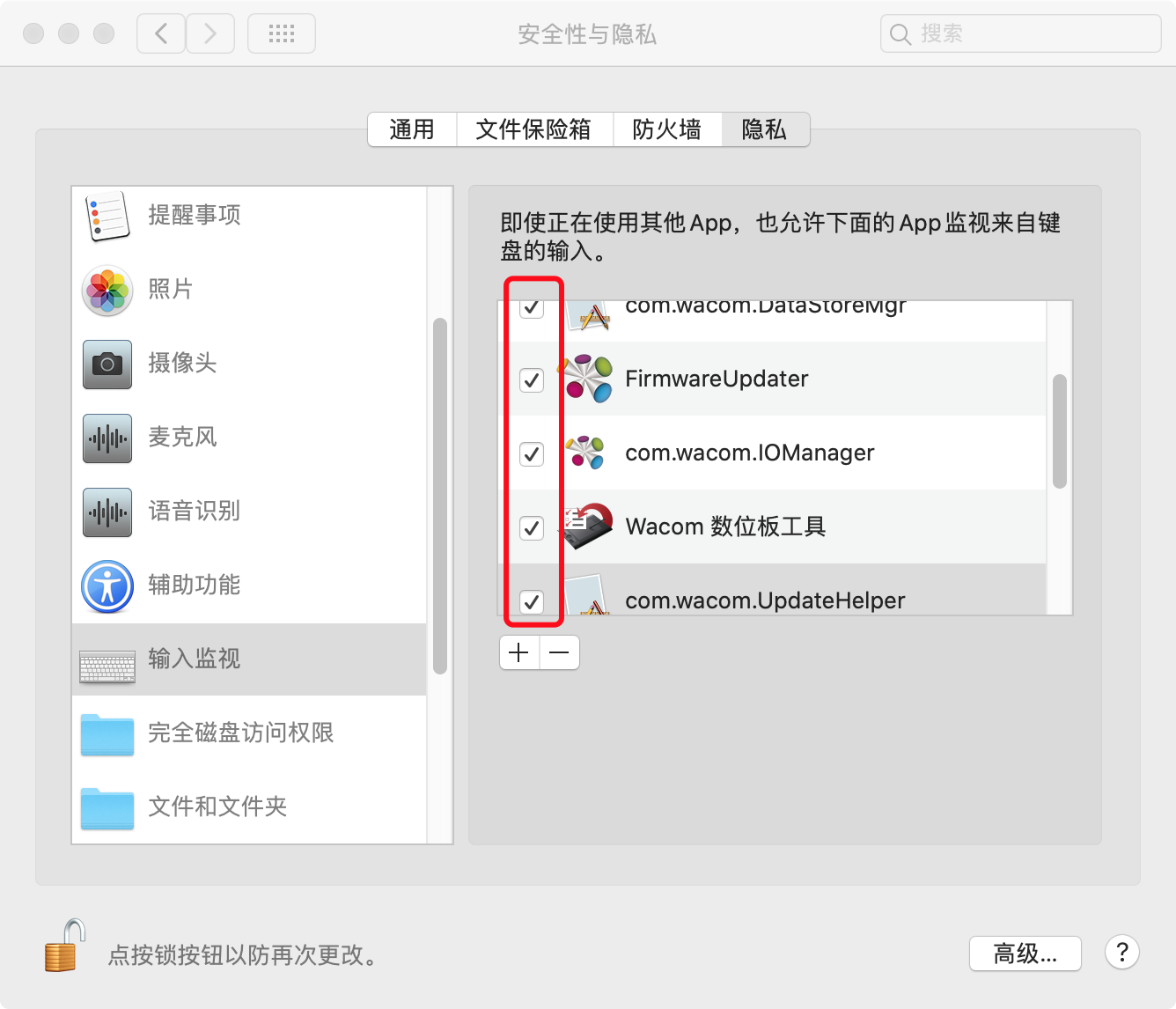Click the 高级... (Advanced) button
The height and width of the screenshot is (1009, 1176).
1025,954
